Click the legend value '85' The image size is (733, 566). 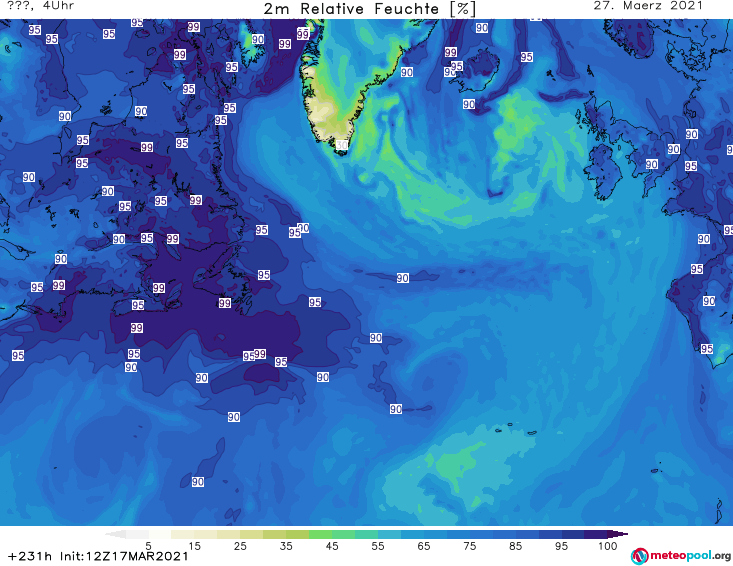tap(515, 546)
